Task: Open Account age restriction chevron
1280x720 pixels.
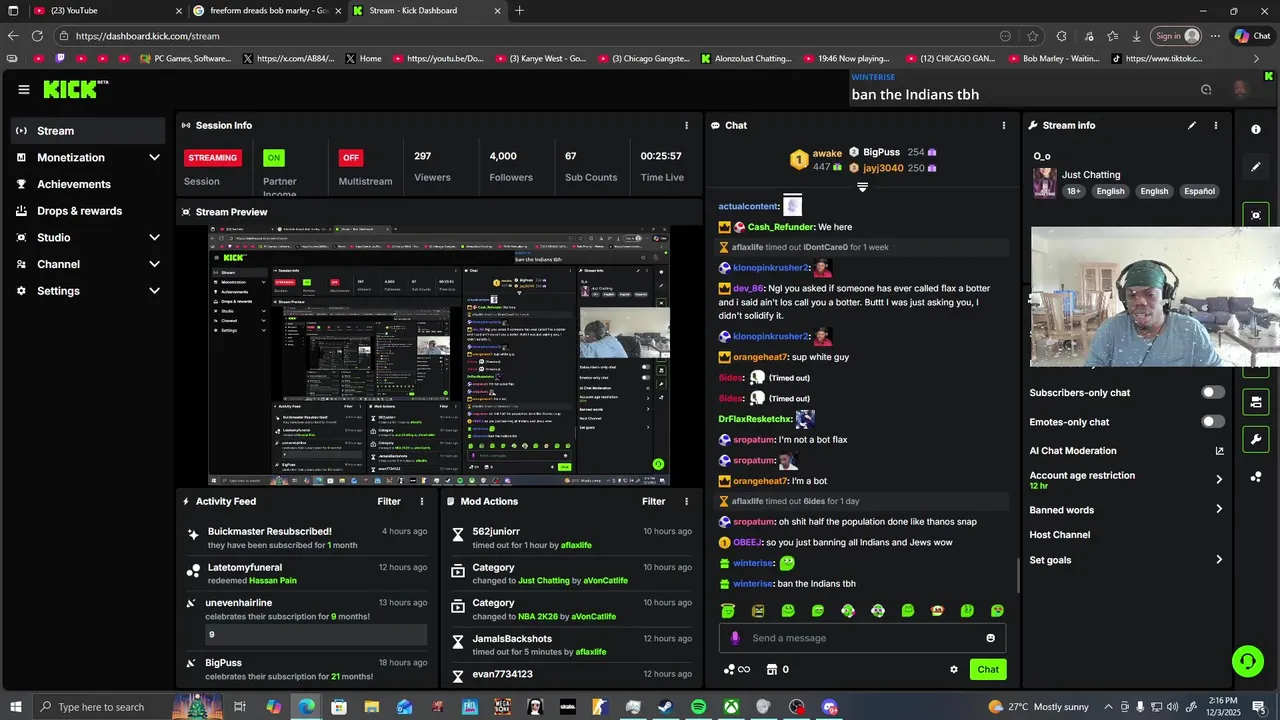Action: 1219,480
